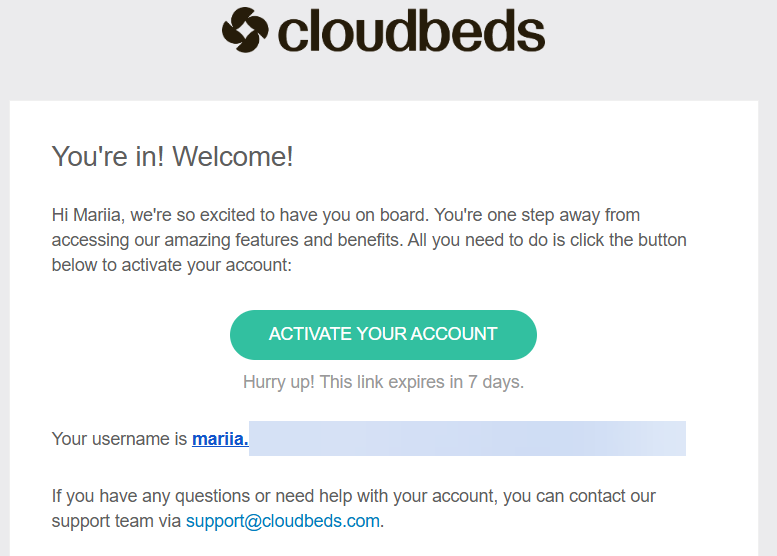Click the blurred username highlight area
Image resolution: width=777 pixels, height=556 pixels.
coord(467,439)
